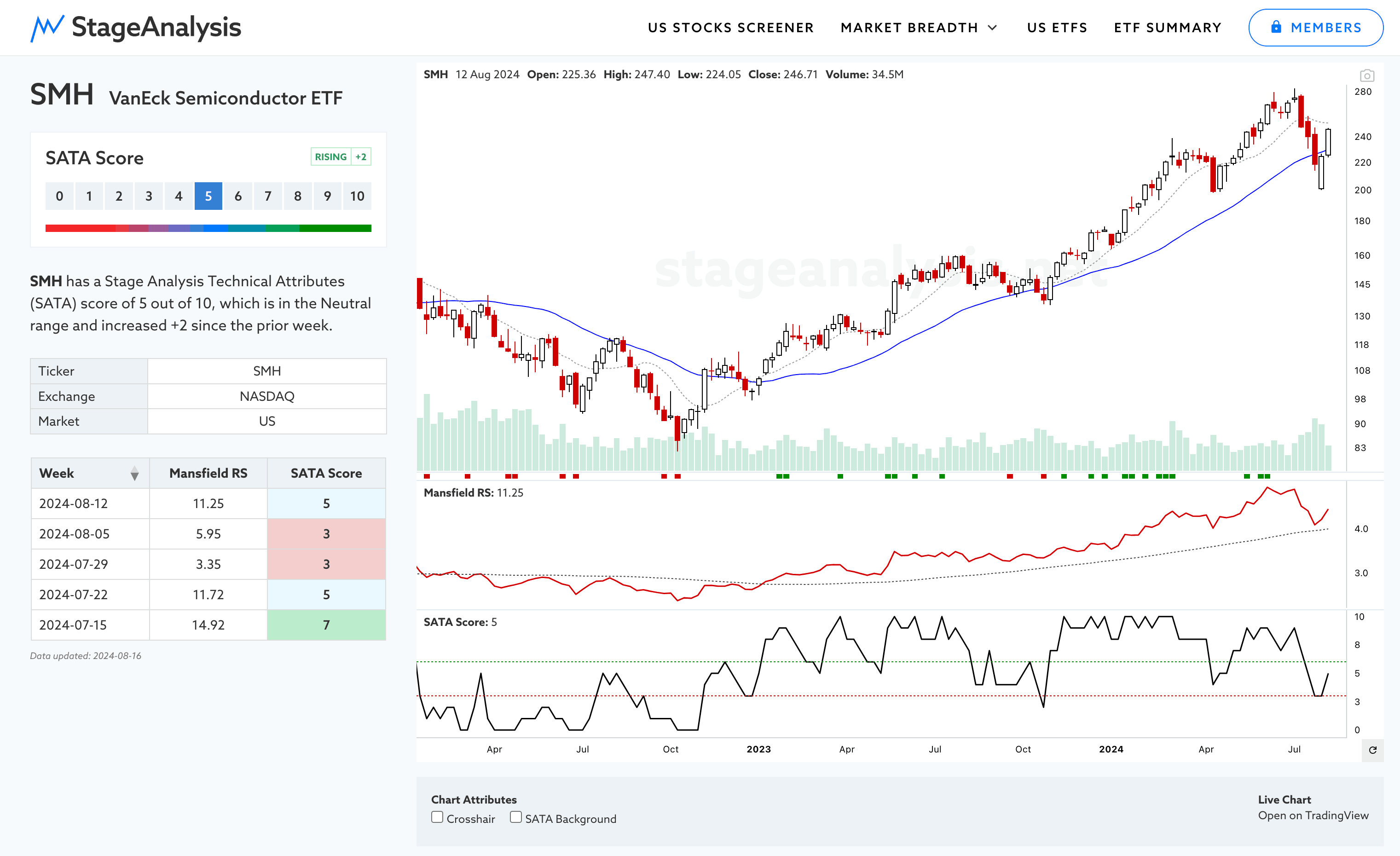Click the Mansfield RS column header
Image resolution: width=1400 pixels, height=856 pixels.
208,473
